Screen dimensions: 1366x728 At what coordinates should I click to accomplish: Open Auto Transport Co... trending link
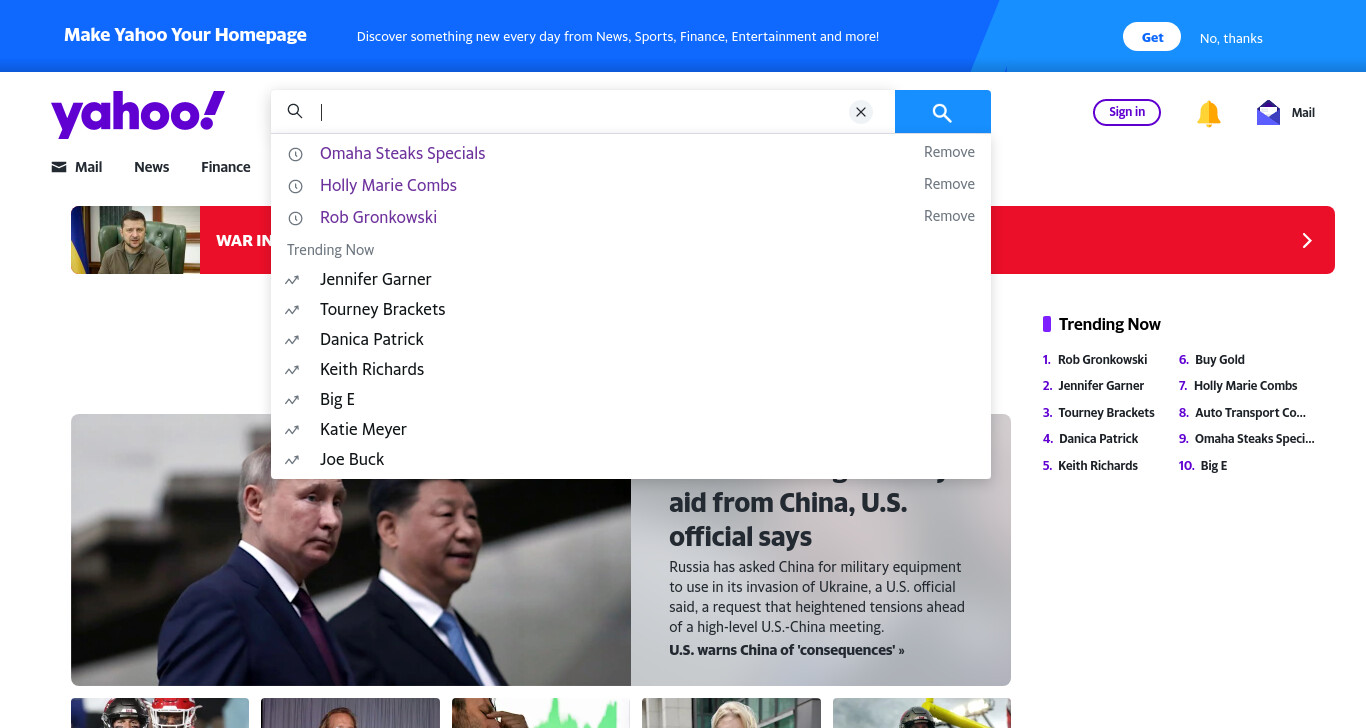pyautogui.click(x=1251, y=412)
